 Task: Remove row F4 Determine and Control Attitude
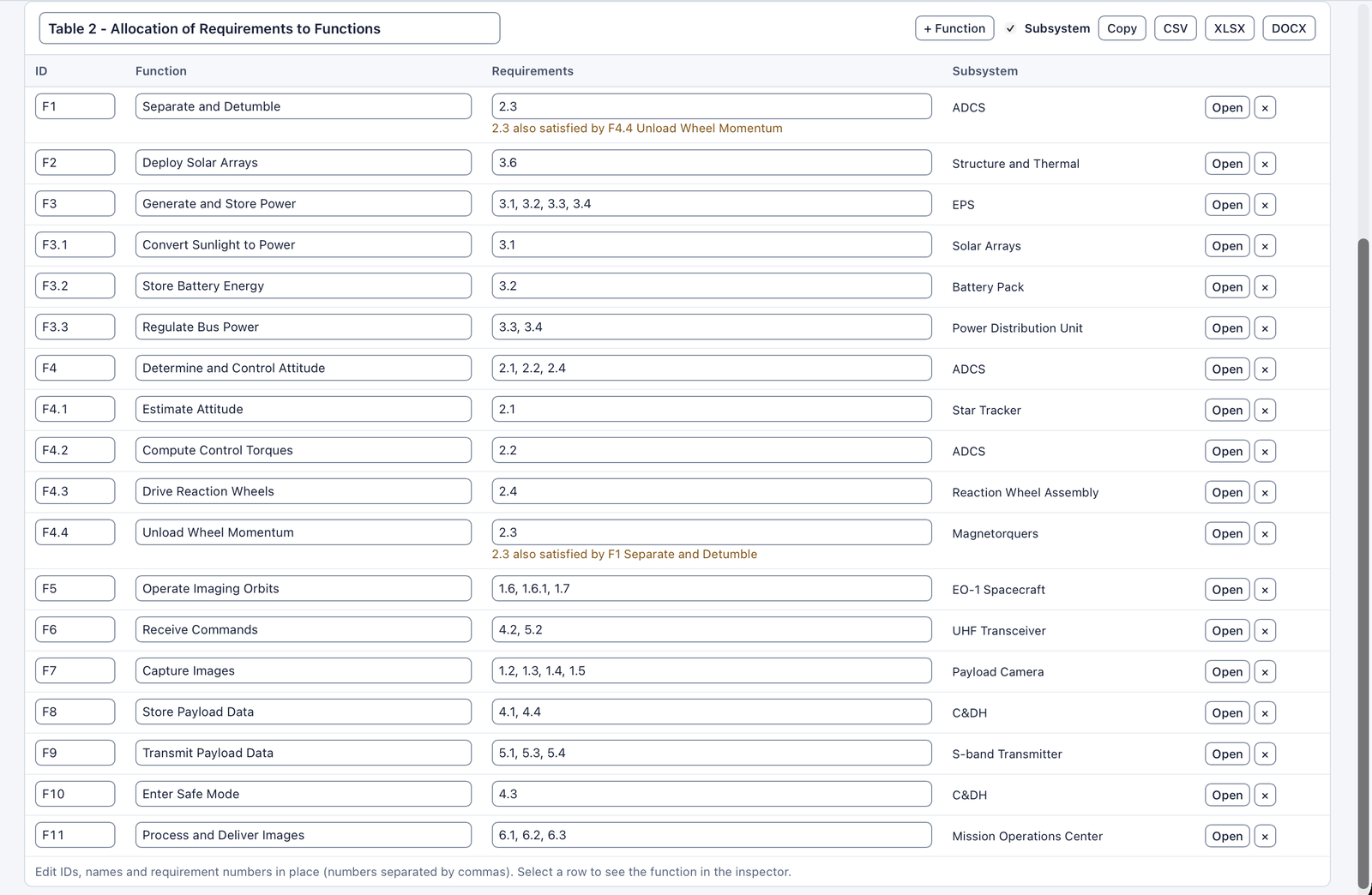click(1265, 369)
